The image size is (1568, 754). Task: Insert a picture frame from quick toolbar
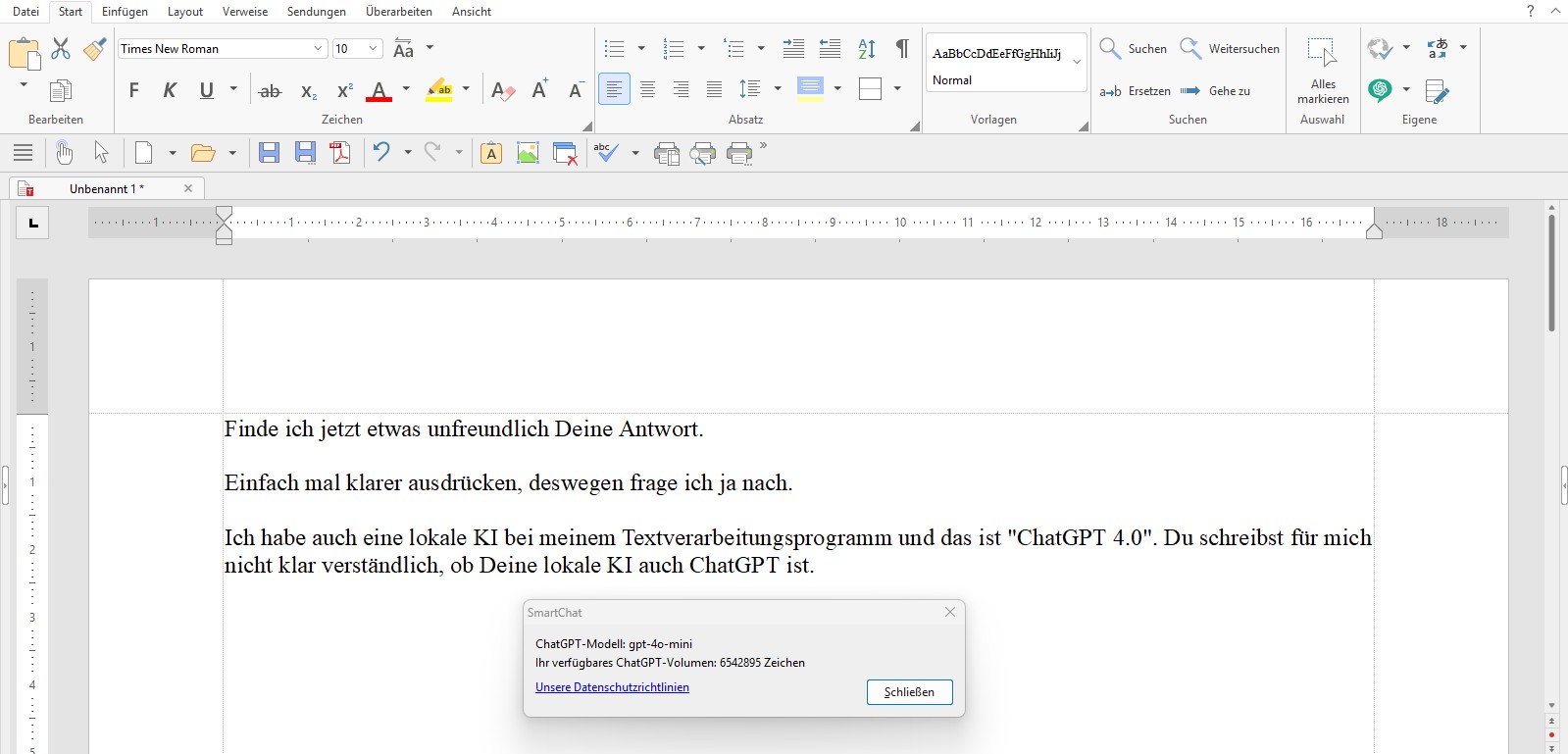click(528, 153)
